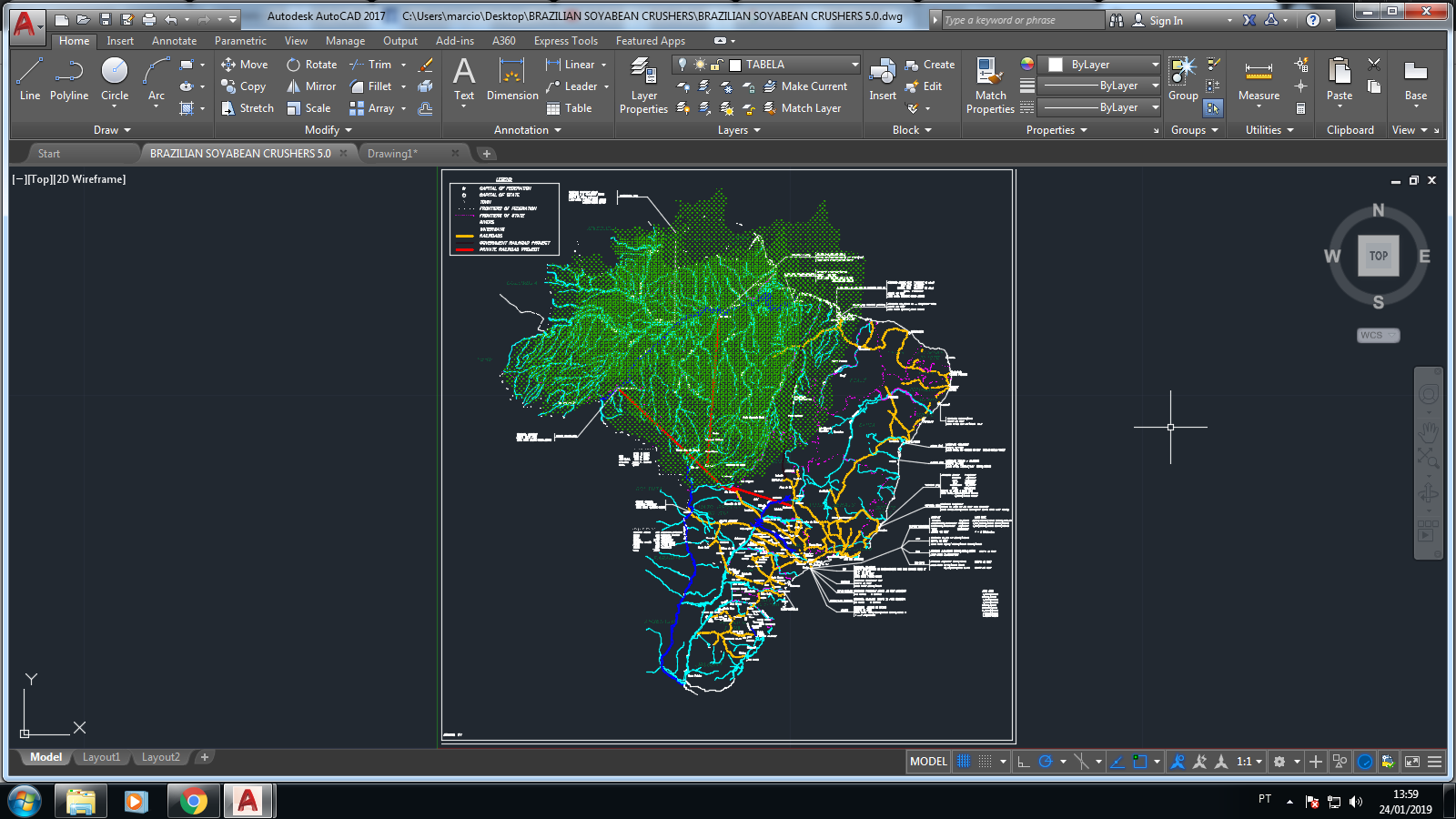Choose the Dimension annotation tool
Image resolution: width=1456 pixels, height=819 pixels.
pyautogui.click(x=512, y=80)
